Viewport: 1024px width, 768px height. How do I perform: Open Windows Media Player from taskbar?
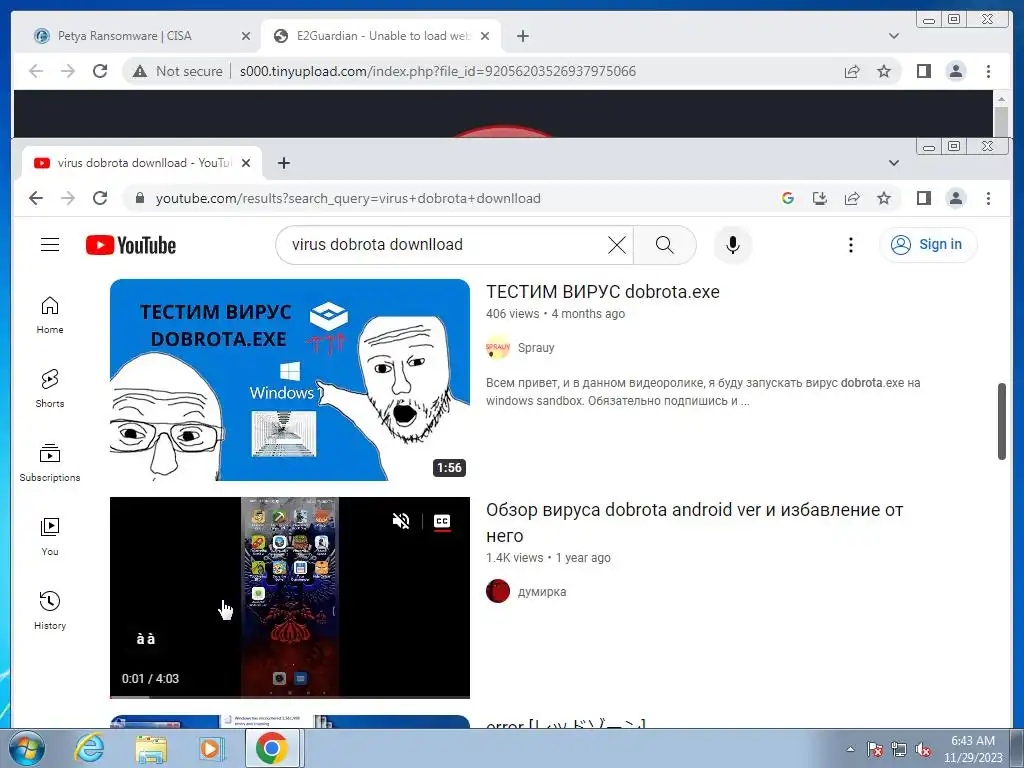212,748
